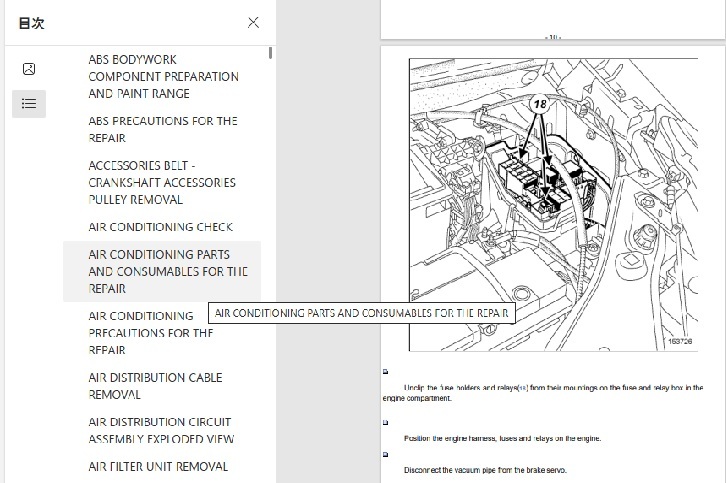Open Air Conditioning Precautions for the Repair
Screen dimensions: 726x483
tap(150, 333)
